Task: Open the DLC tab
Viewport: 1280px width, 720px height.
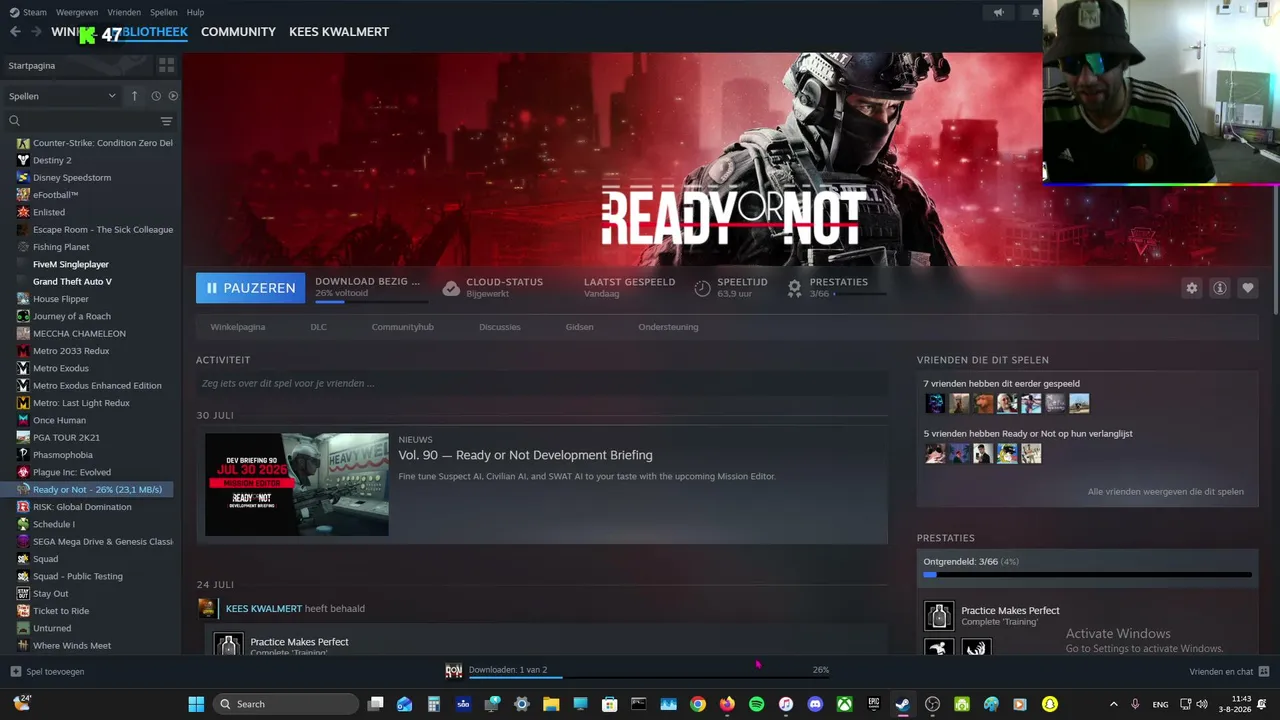Action: [x=318, y=327]
